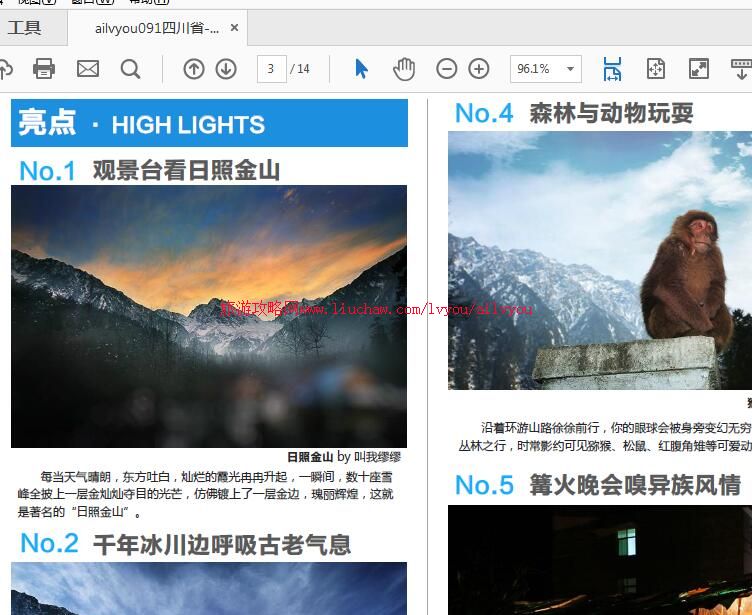Open the cut-off tool icon at the toolbar's right edge
This screenshot has width=752, height=615.
[x=742, y=68]
